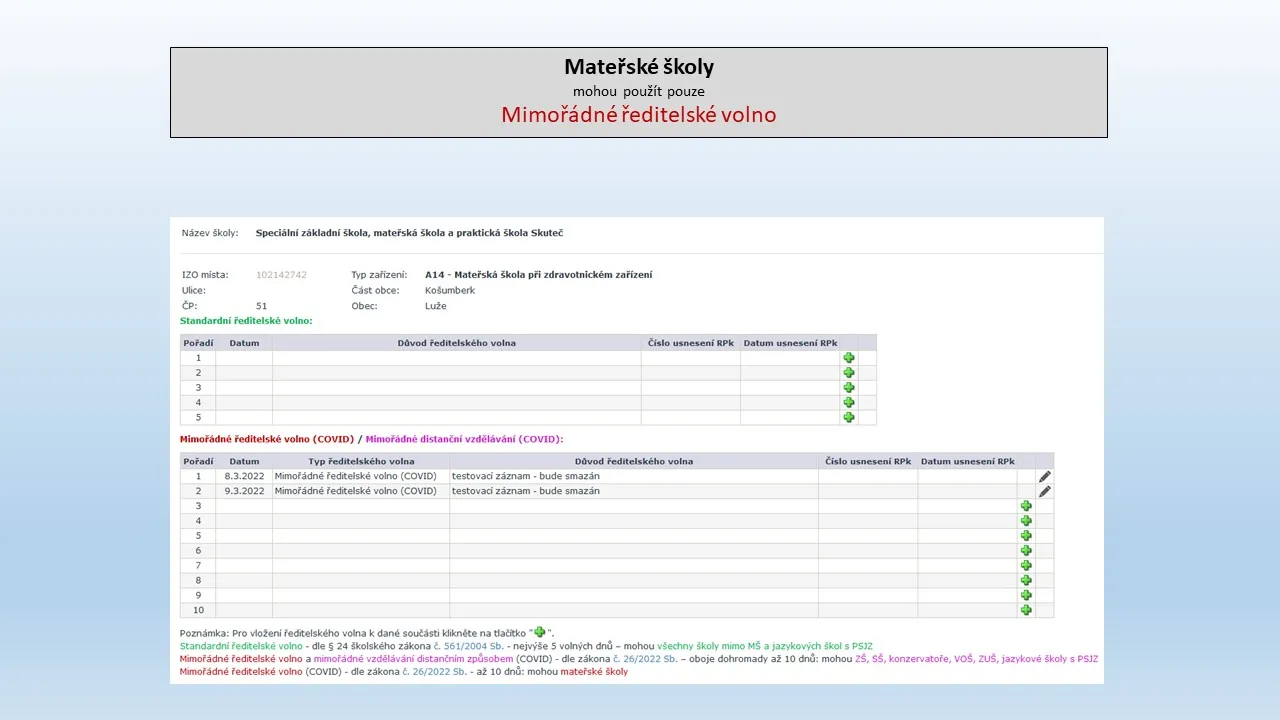Click the green plus icon in the Poznámka note

tap(540, 632)
